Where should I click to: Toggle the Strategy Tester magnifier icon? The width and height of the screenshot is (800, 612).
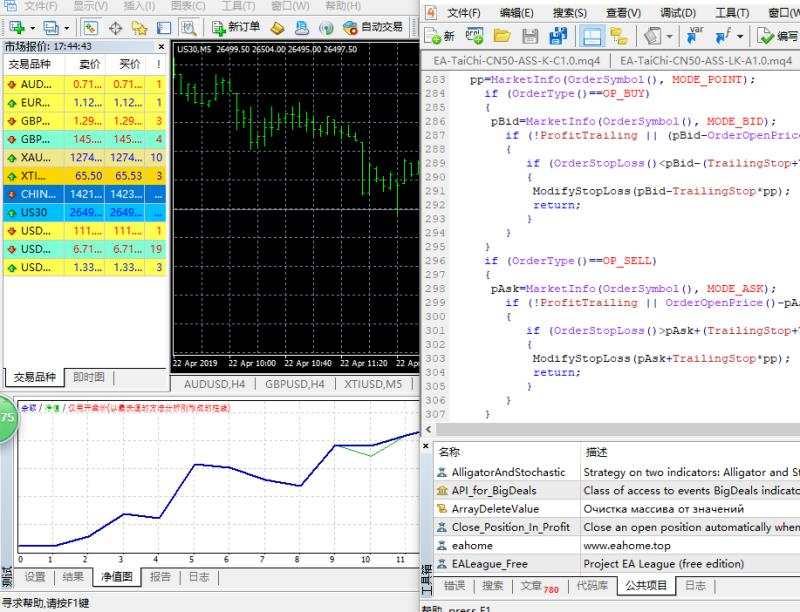pos(189,27)
